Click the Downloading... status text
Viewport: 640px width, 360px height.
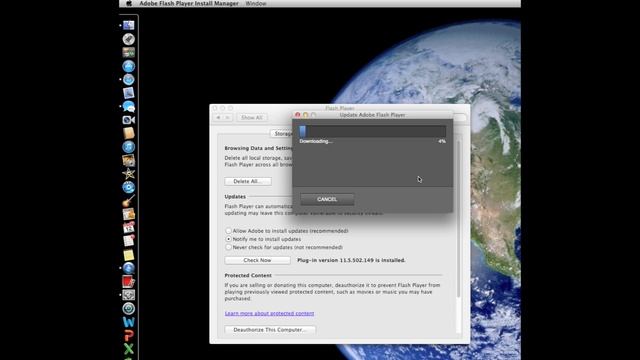[x=316, y=141]
